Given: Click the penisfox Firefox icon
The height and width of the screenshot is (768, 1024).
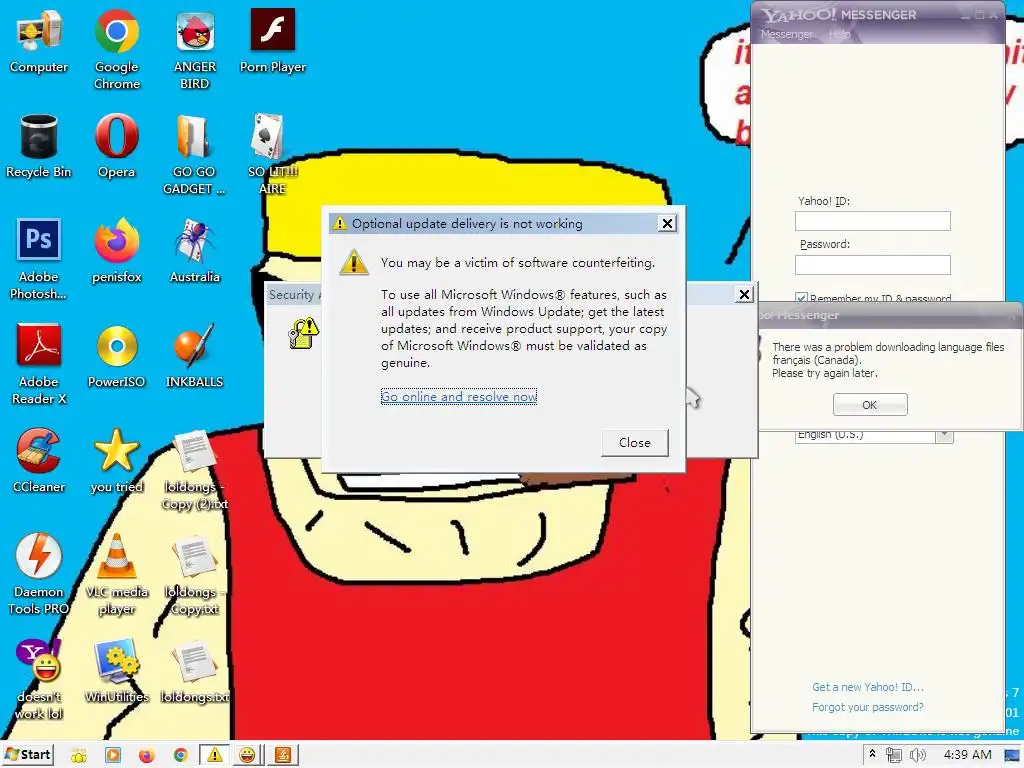Looking at the screenshot, I should [116, 251].
